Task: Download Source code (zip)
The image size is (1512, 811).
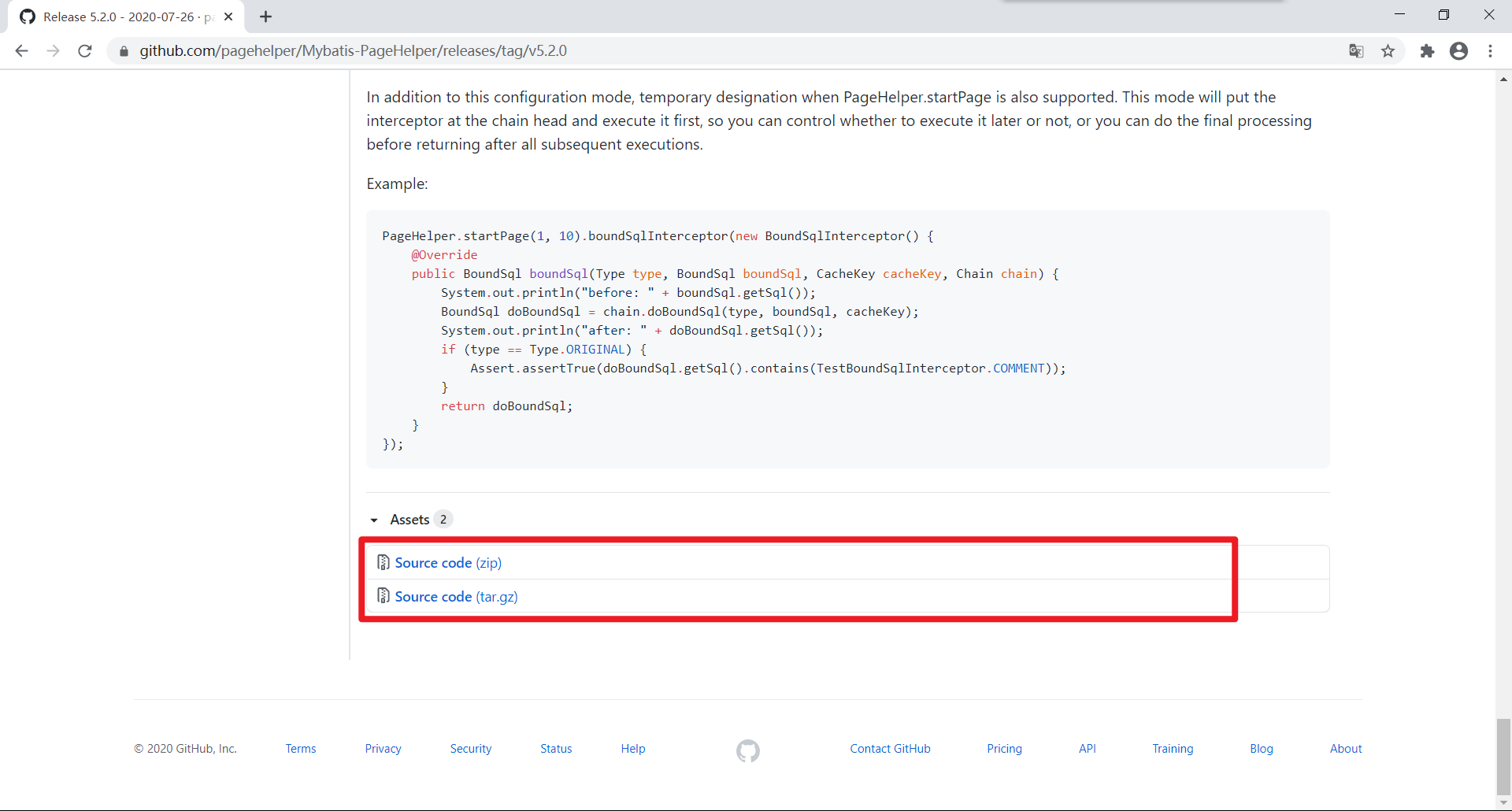Action: (448, 562)
